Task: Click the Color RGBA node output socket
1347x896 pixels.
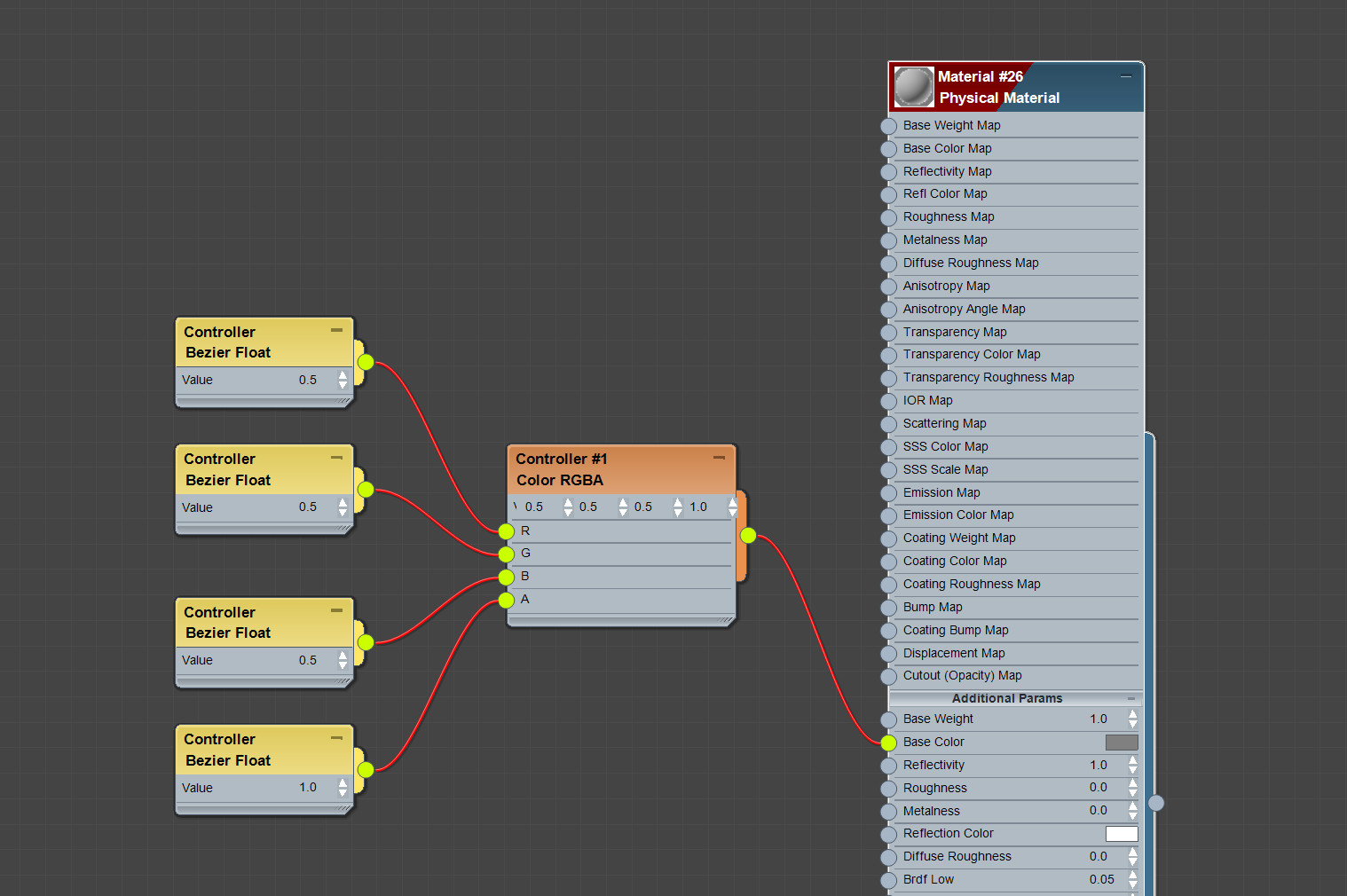Action: [748, 535]
